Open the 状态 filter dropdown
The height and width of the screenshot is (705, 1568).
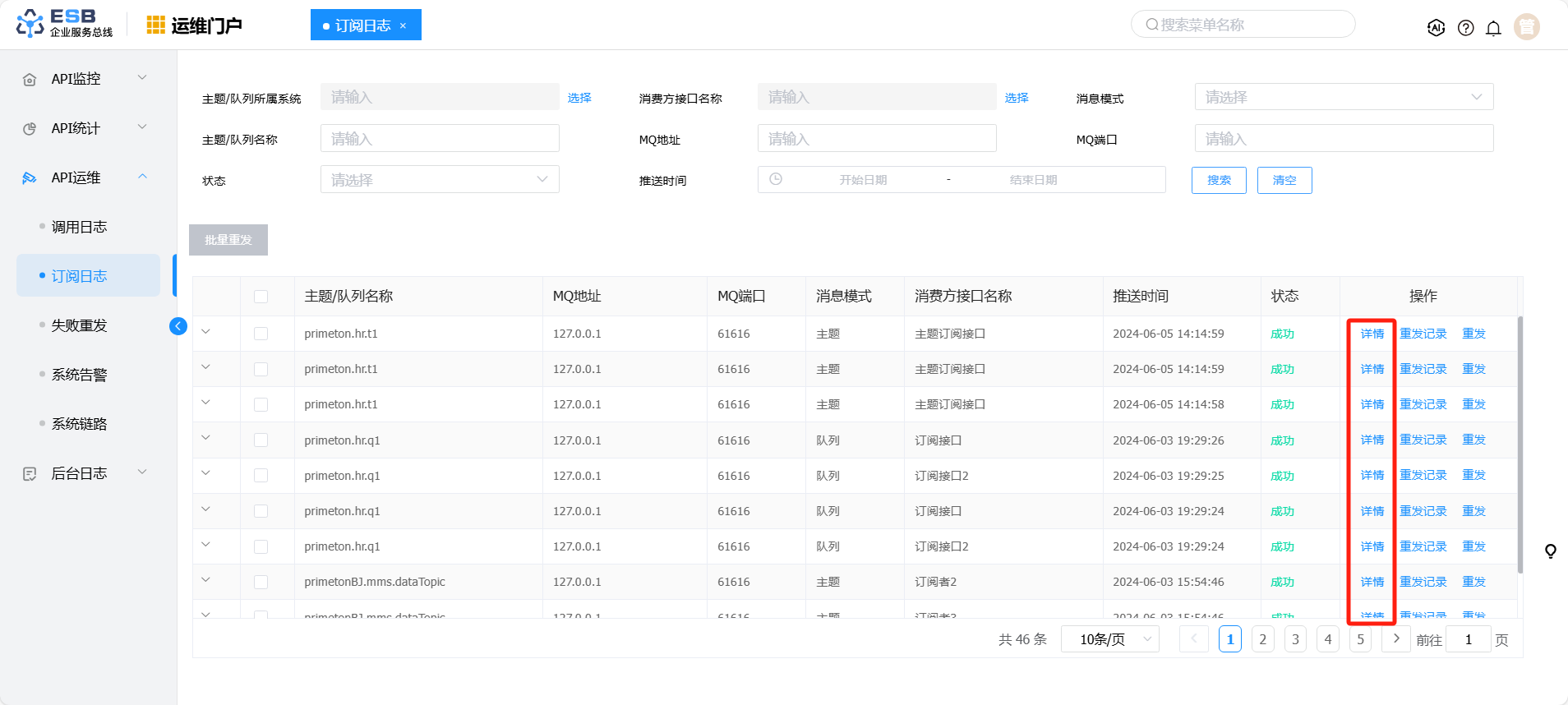click(x=439, y=180)
